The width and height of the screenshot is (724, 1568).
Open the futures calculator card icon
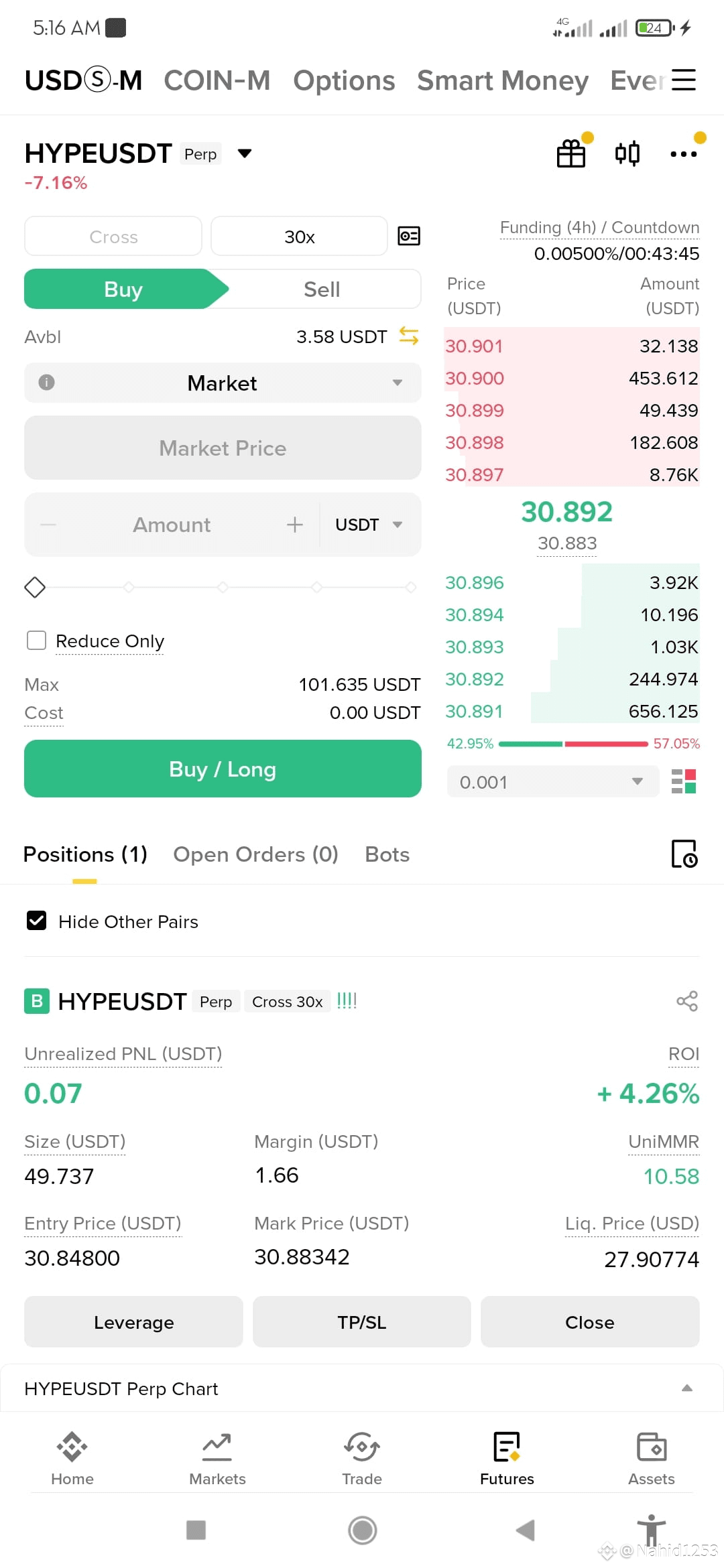coord(409,236)
